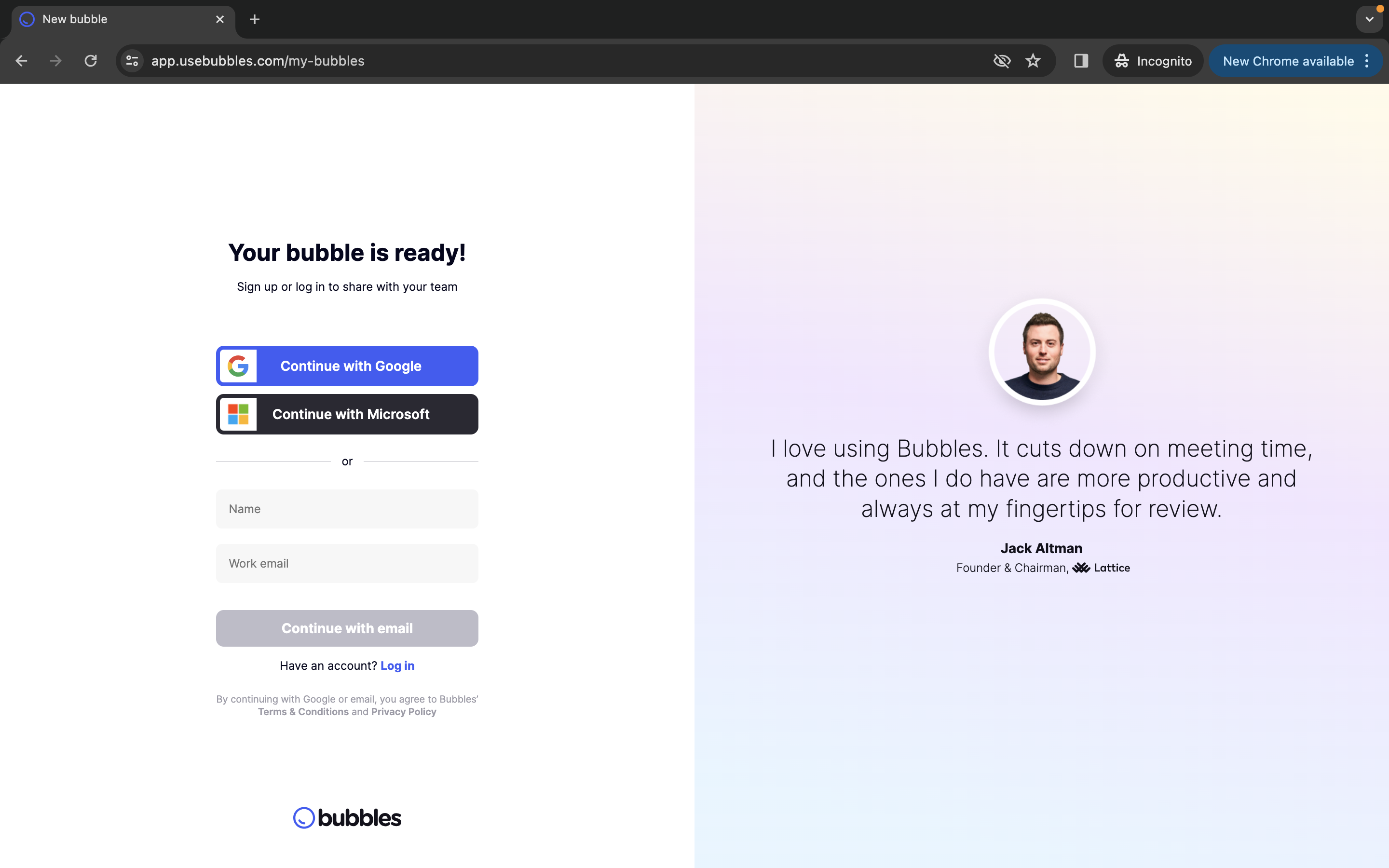Click the 'Continue with Microsoft' button
Viewport: 1389px width, 868px height.
click(347, 413)
